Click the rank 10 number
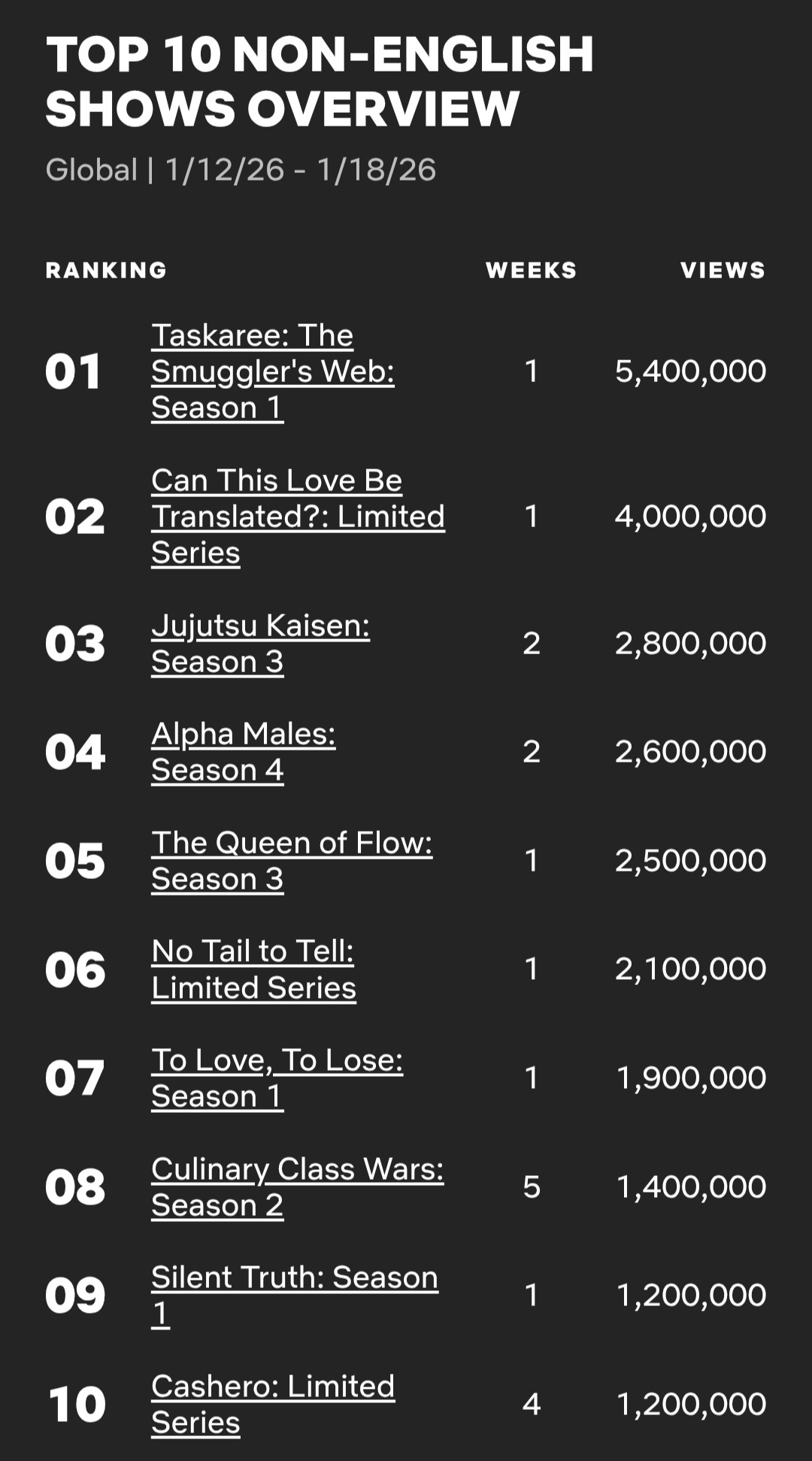Screen dimensions: 812x1461 click(76, 1405)
